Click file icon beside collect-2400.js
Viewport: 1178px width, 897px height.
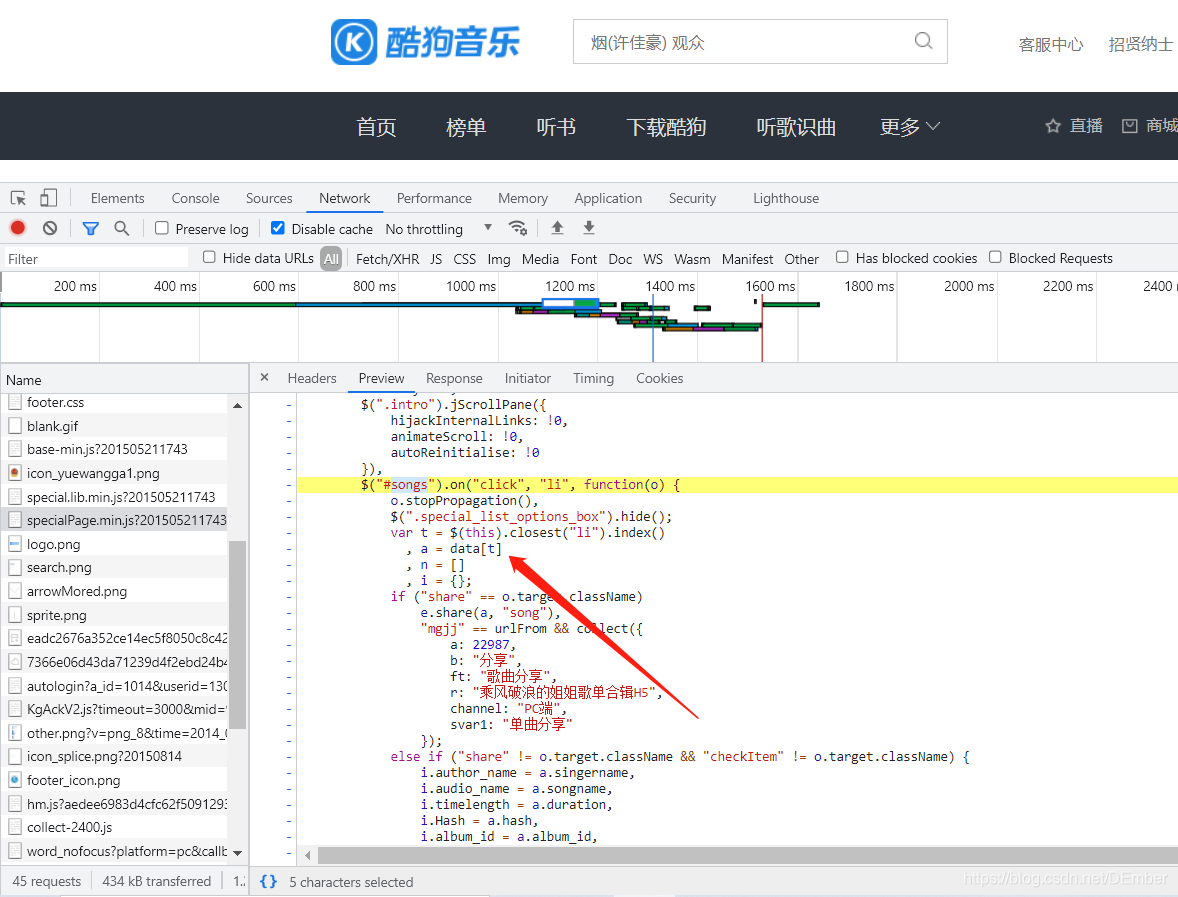pyautogui.click(x=14, y=827)
